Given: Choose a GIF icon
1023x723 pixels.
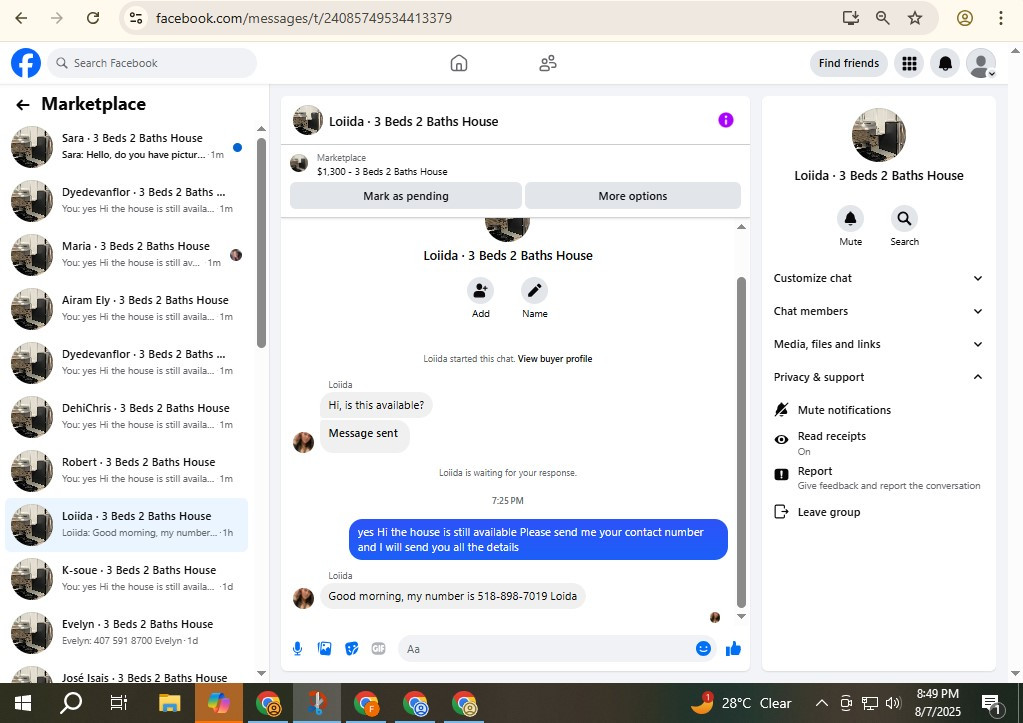Looking at the screenshot, I should (378, 649).
